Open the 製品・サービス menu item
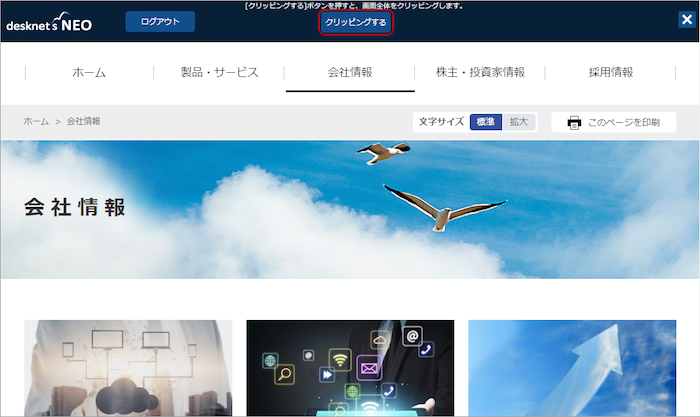 point(219,72)
